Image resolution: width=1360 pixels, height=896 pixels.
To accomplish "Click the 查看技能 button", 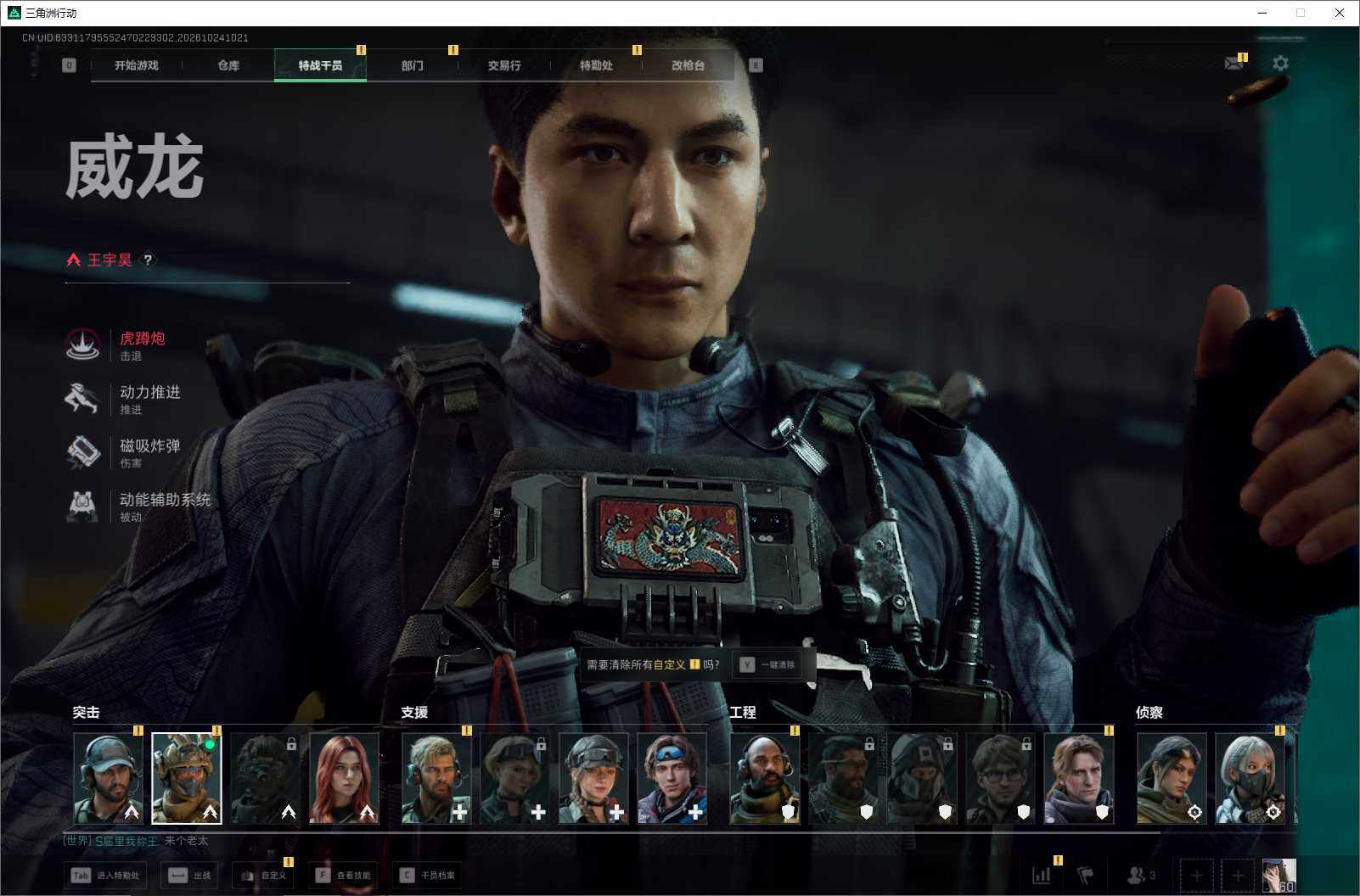I will pyautogui.click(x=343, y=875).
